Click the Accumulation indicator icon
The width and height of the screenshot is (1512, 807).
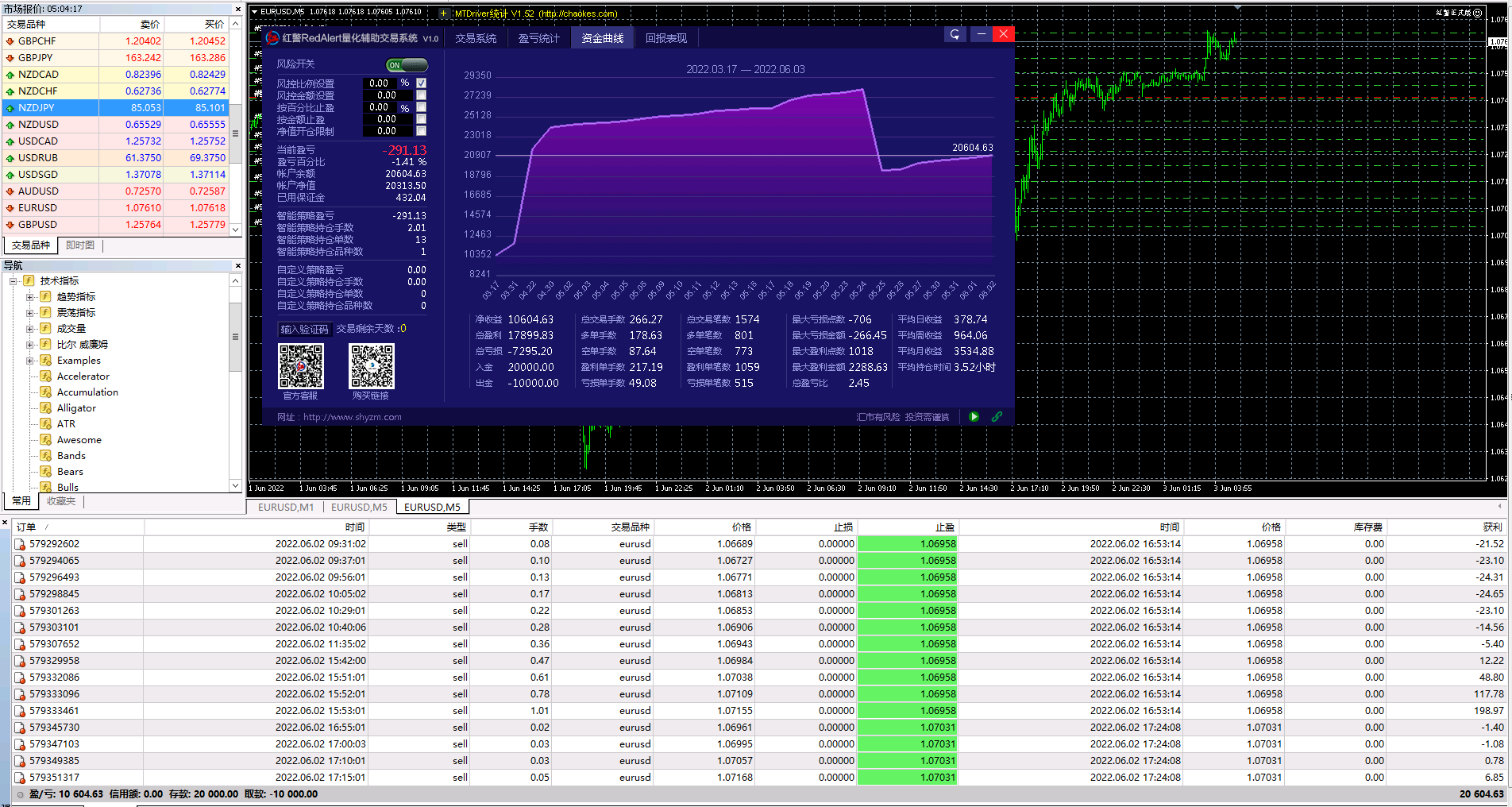coord(46,392)
